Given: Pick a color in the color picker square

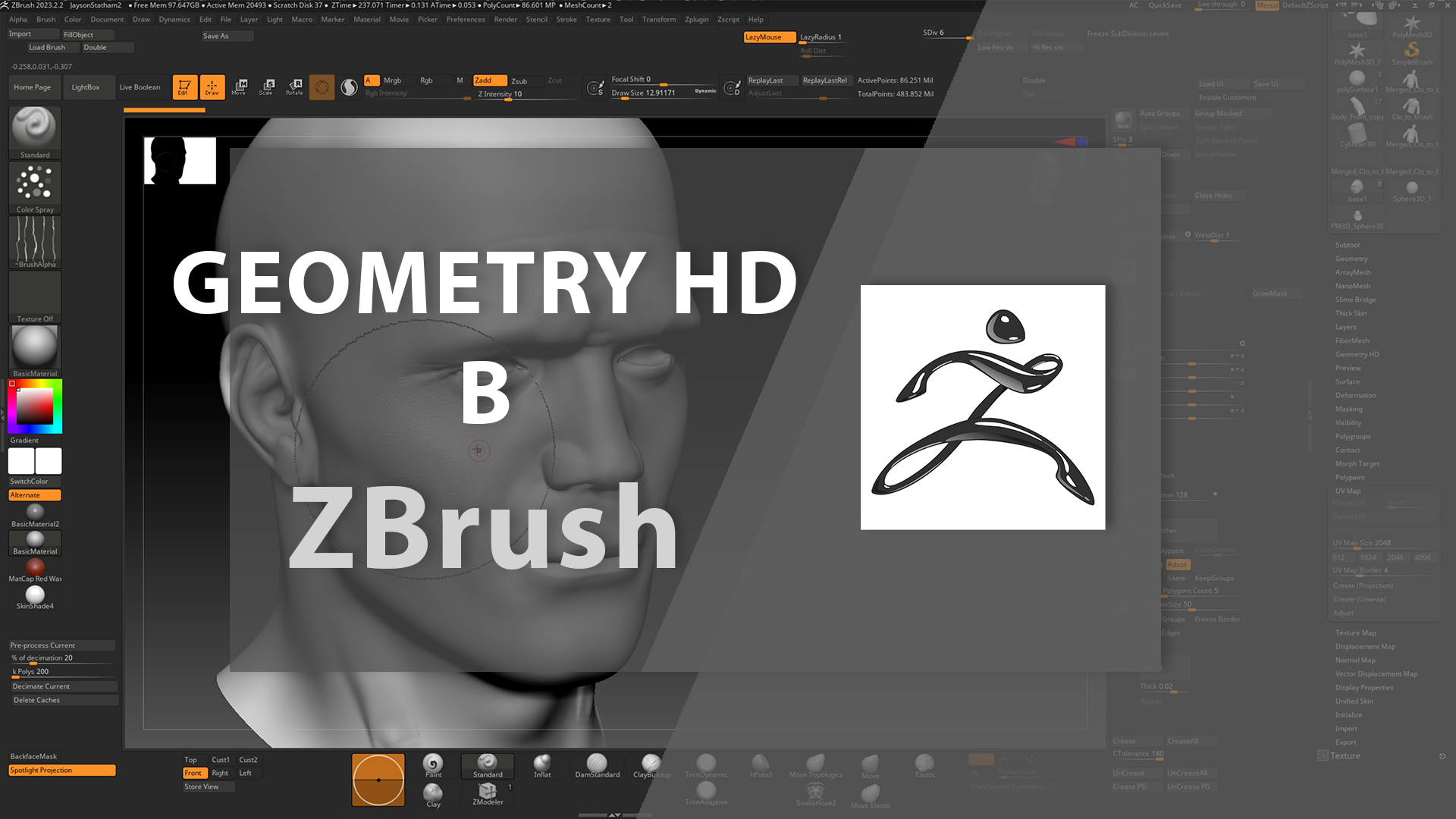Looking at the screenshot, I should tap(35, 406).
